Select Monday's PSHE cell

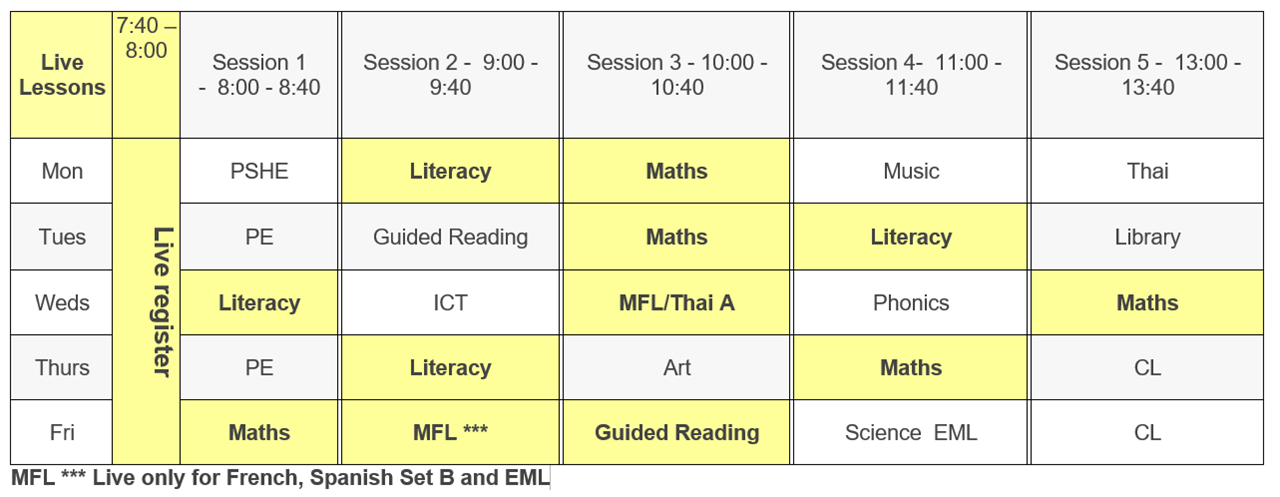click(259, 171)
